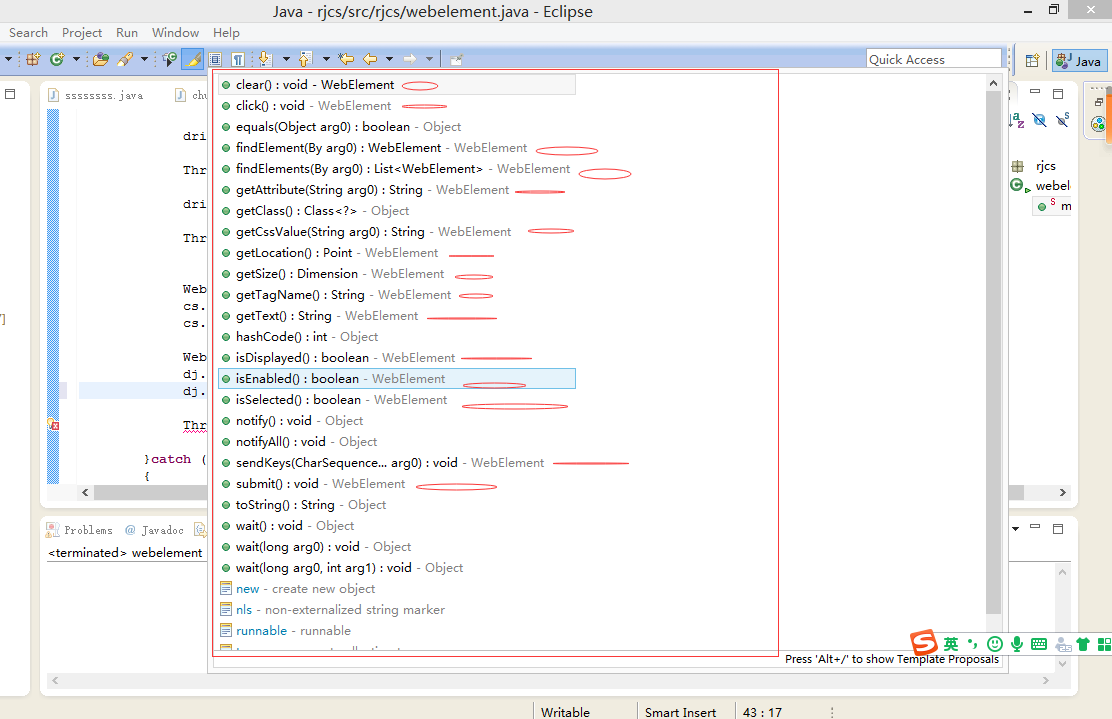Open the Project menu
This screenshot has height=719, width=1112.
click(81, 32)
